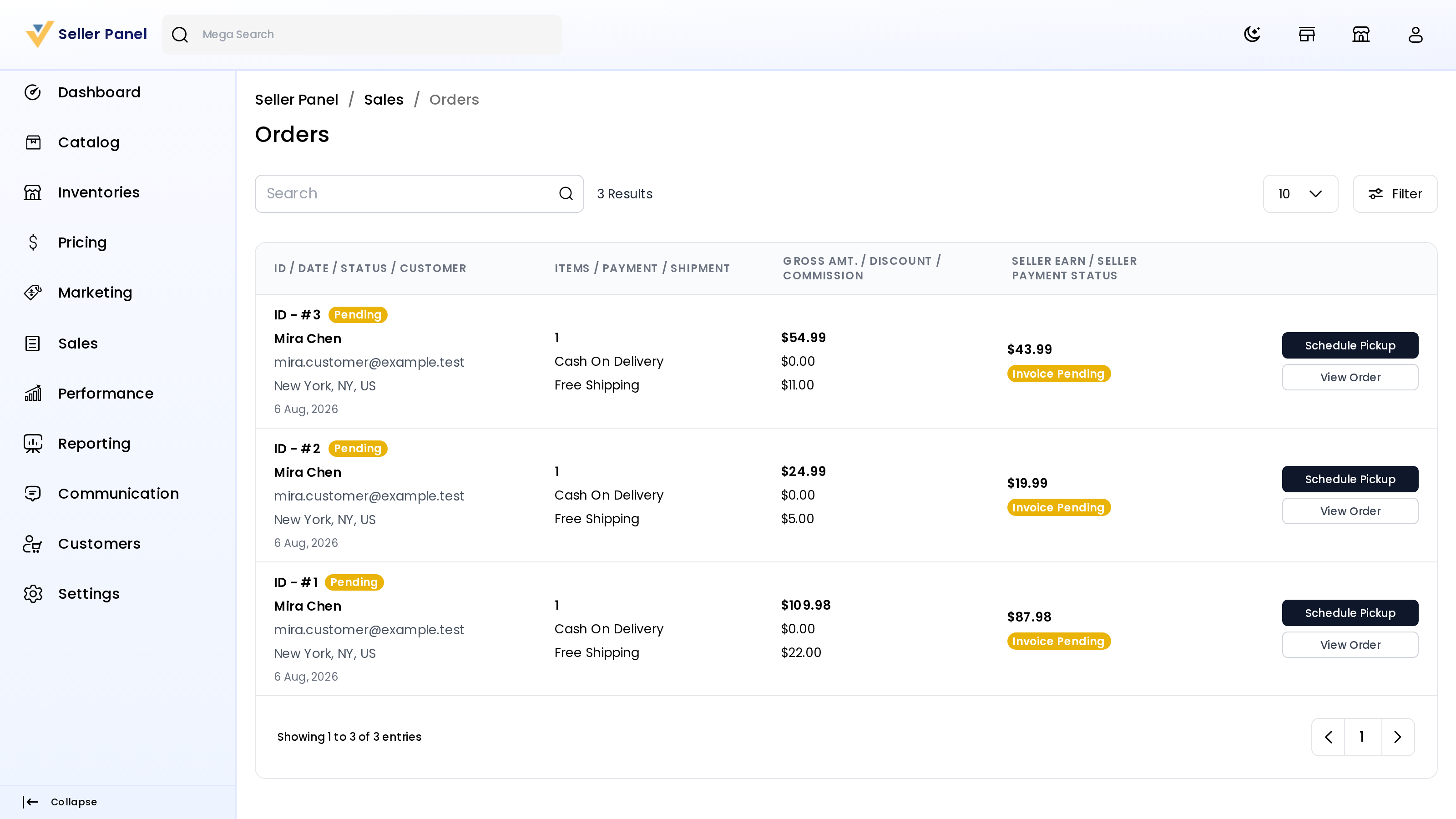Open the 10 per-page dropdown
The height and width of the screenshot is (819, 1456).
point(1300,194)
